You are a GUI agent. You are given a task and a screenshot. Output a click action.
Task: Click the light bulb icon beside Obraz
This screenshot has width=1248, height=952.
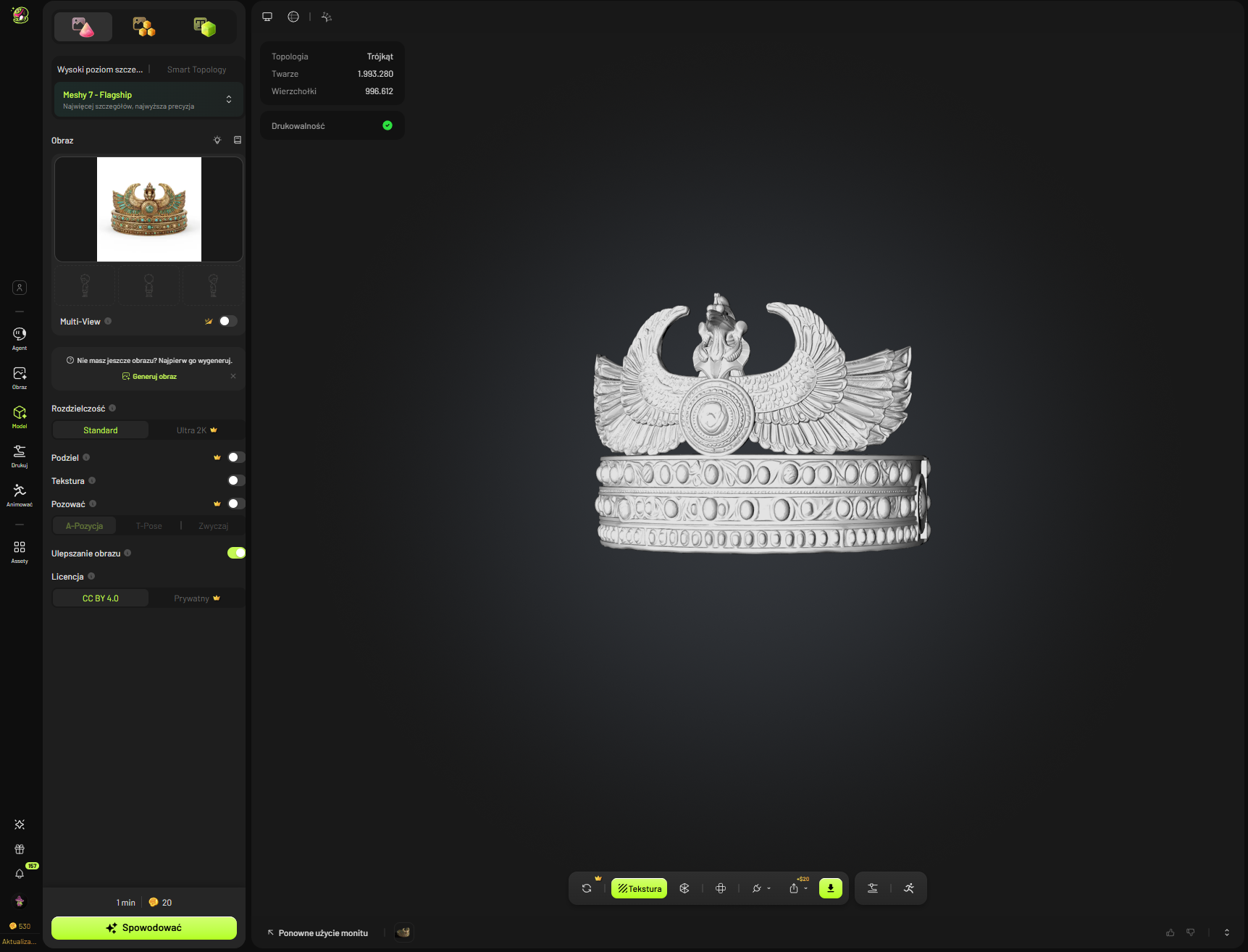coord(217,140)
